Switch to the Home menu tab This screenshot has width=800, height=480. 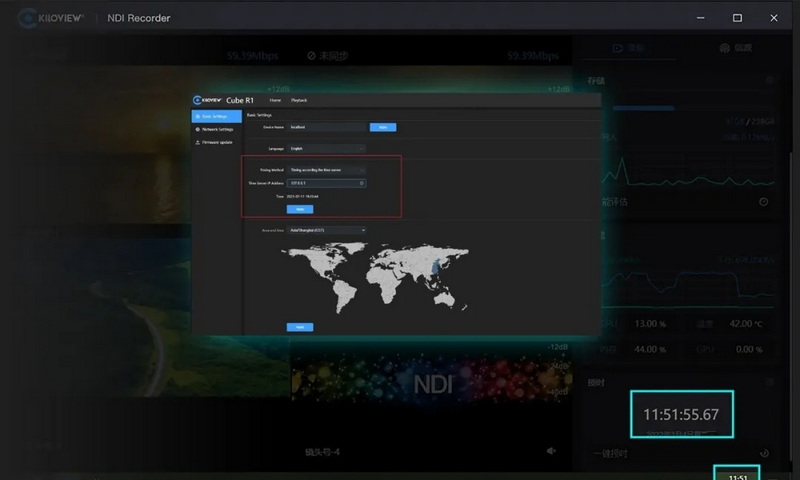[275, 101]
